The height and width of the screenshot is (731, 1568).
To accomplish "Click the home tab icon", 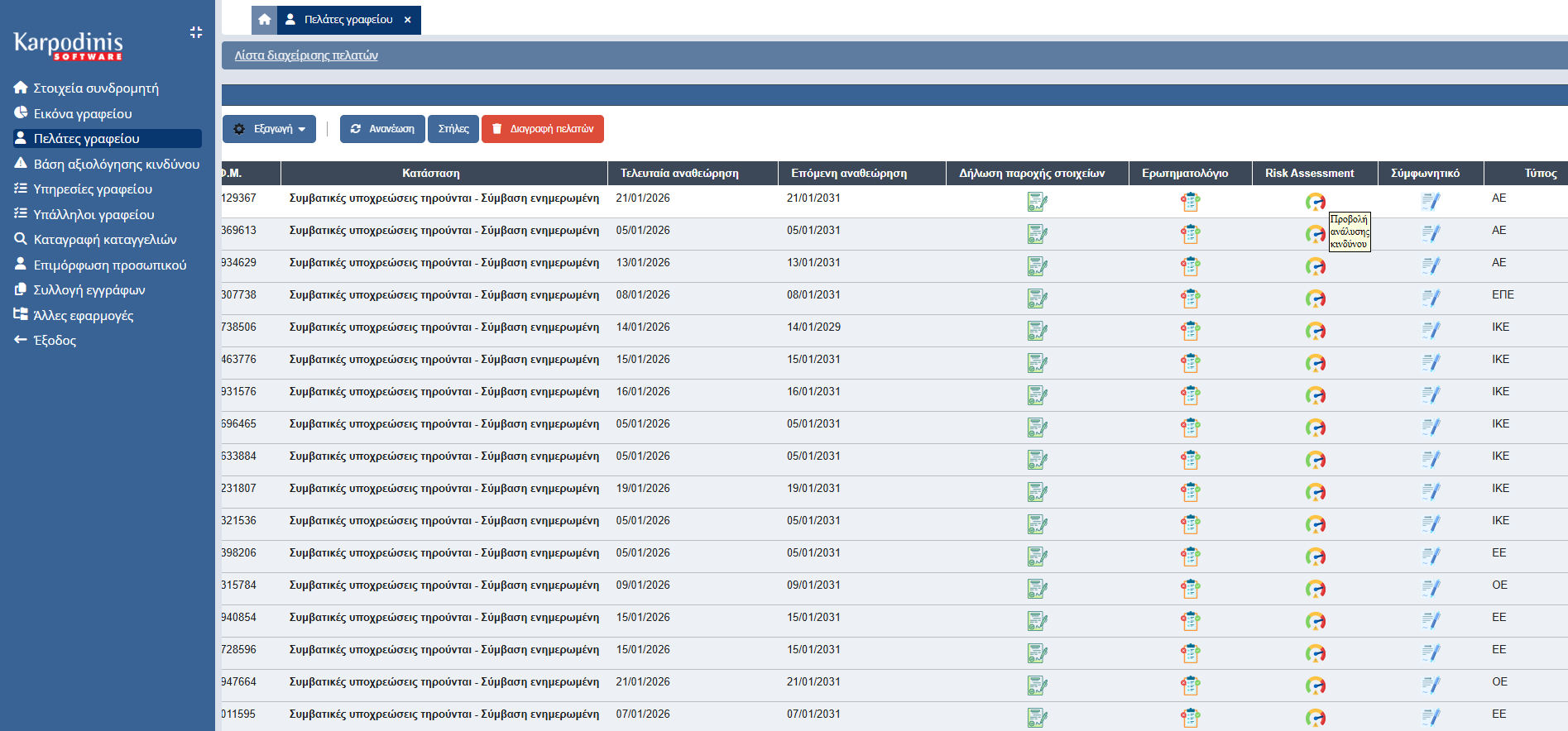I will click(x=264, y=20).
